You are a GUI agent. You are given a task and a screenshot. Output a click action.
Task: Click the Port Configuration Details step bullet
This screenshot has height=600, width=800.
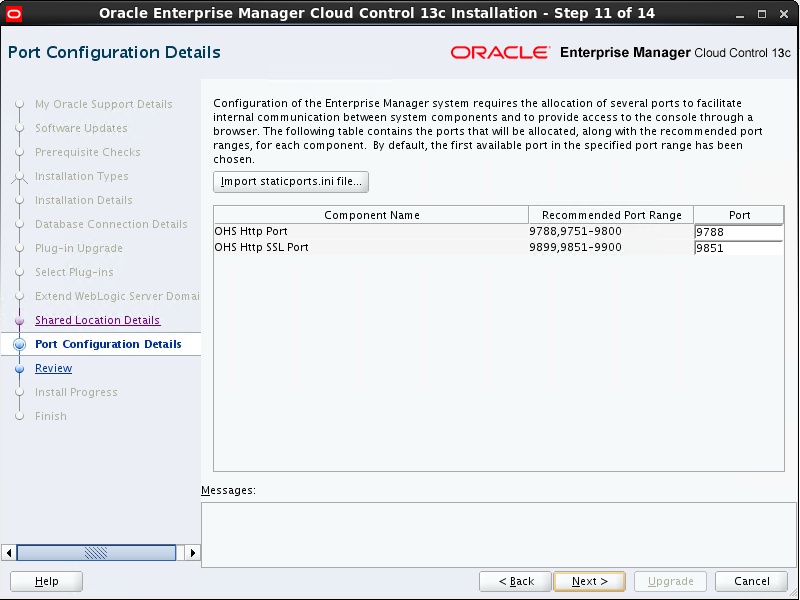19,344
